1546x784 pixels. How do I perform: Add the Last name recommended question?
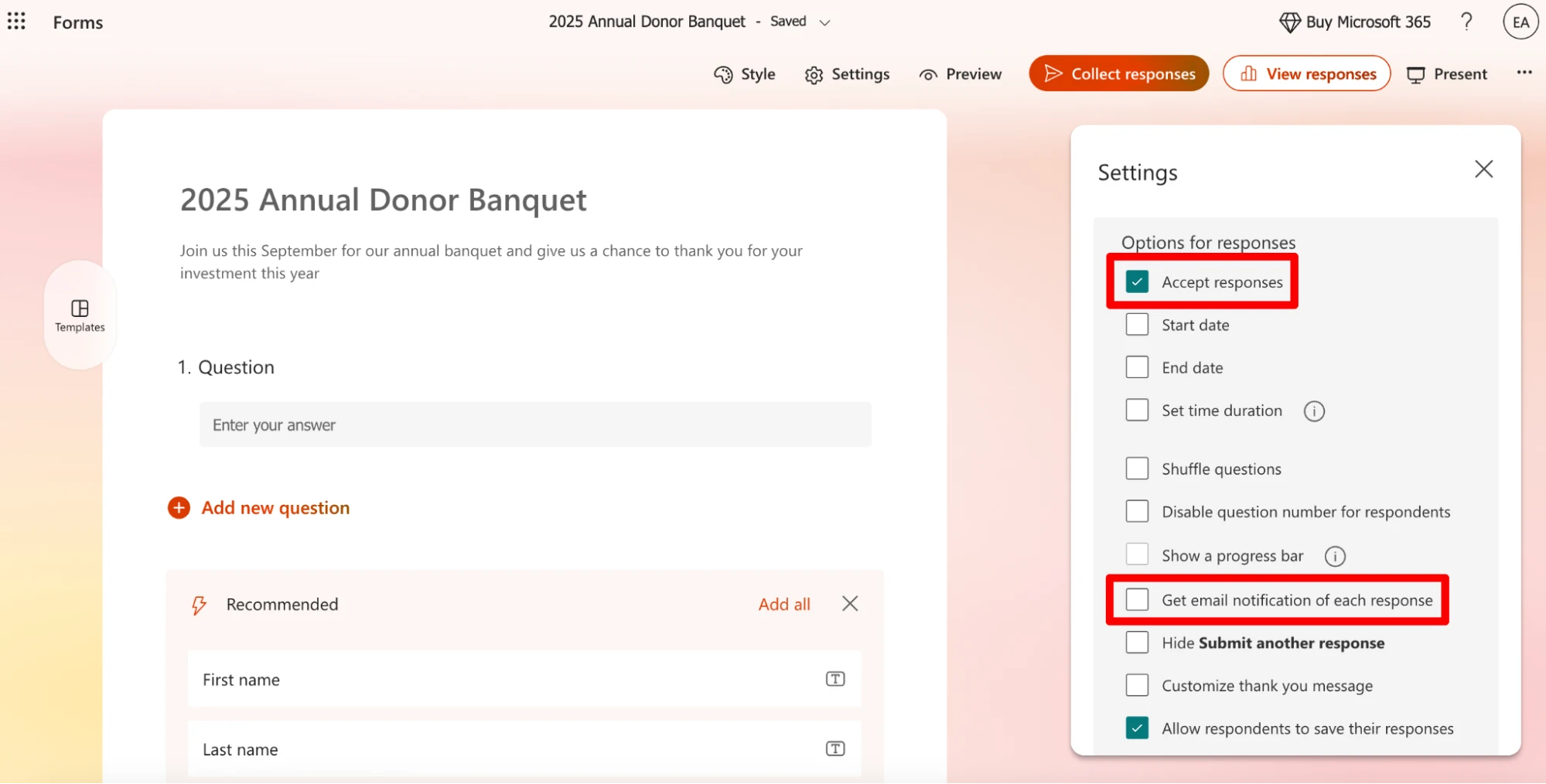524,748
